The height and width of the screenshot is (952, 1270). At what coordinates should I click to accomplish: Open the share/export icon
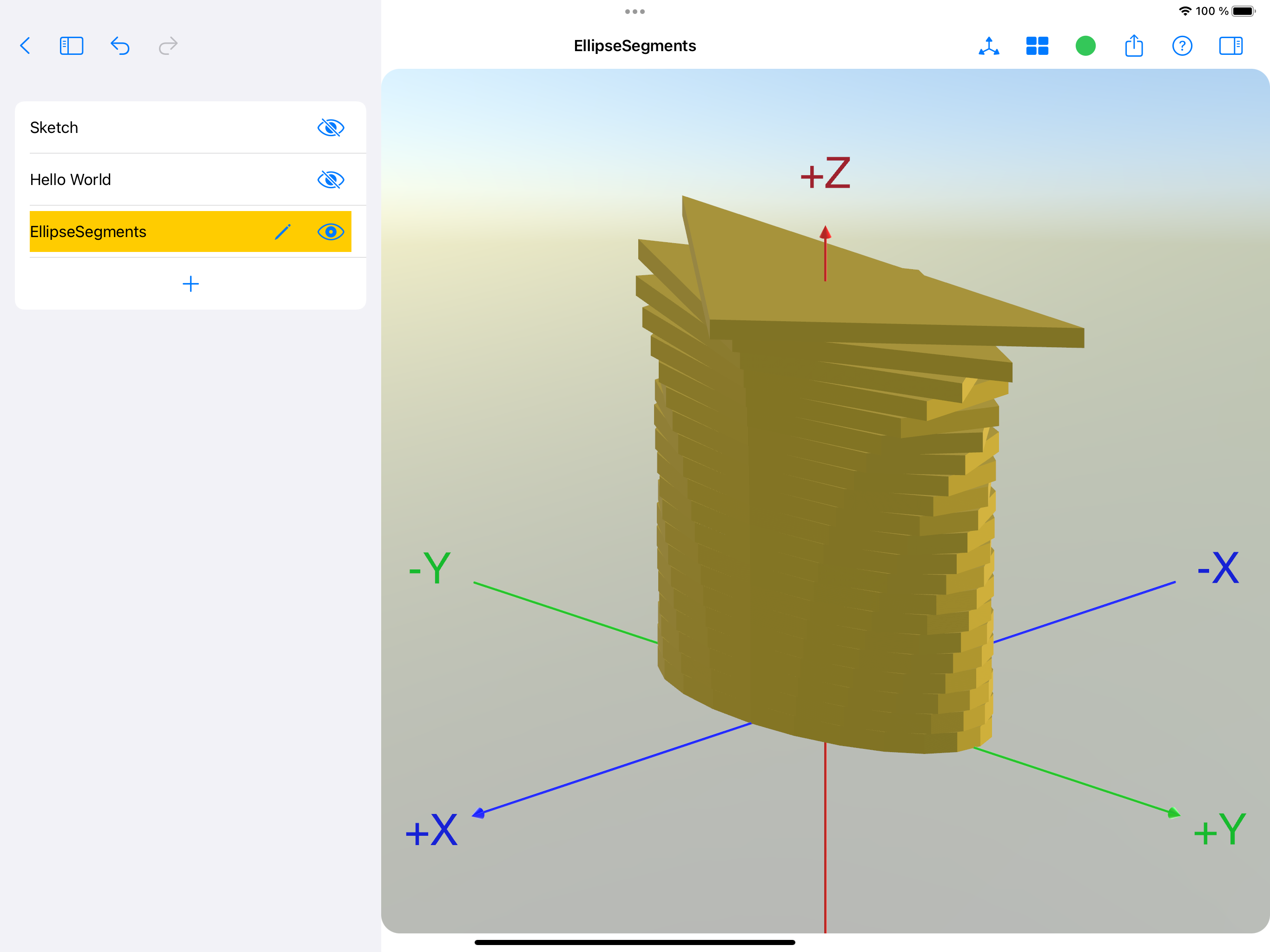[1134, 46]
